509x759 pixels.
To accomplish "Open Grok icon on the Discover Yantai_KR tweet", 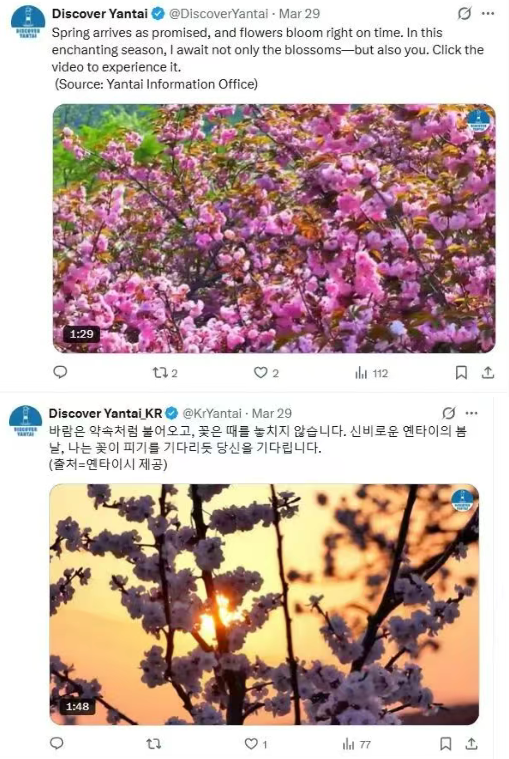I will [x=449, y=413].
